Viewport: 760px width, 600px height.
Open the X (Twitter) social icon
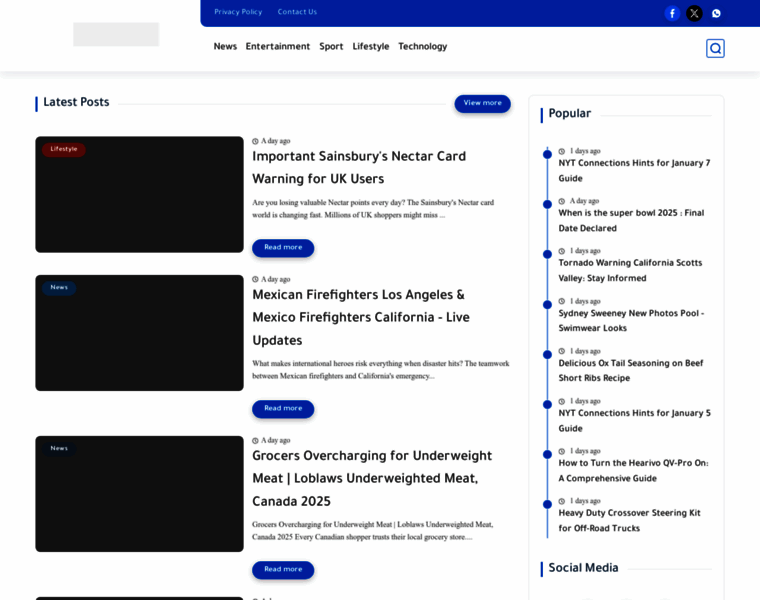coord(694,13)
